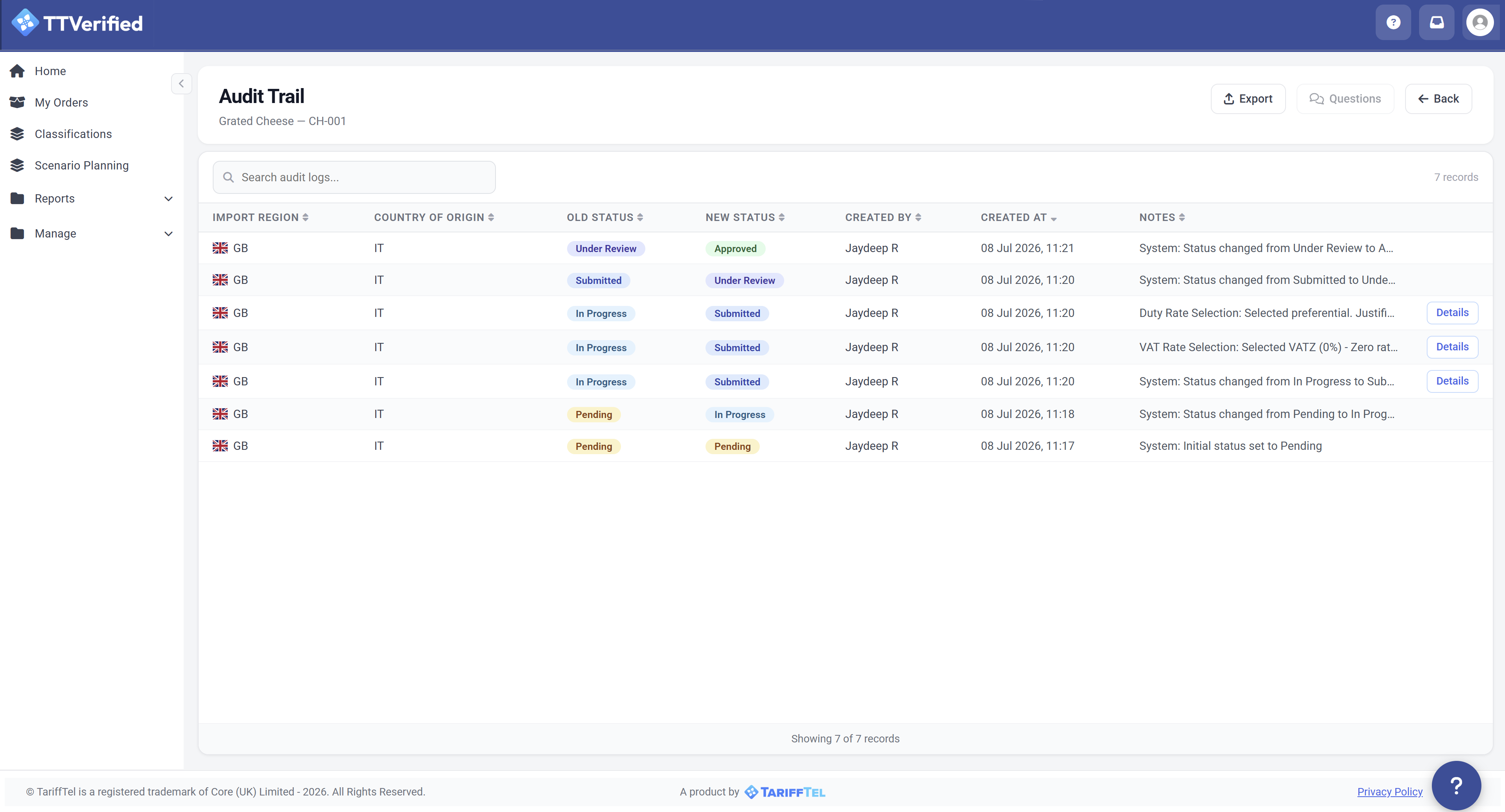This screenshot has height=812, width=1505.
Task: Click the search magnifier icon
Action: [228, 177]
